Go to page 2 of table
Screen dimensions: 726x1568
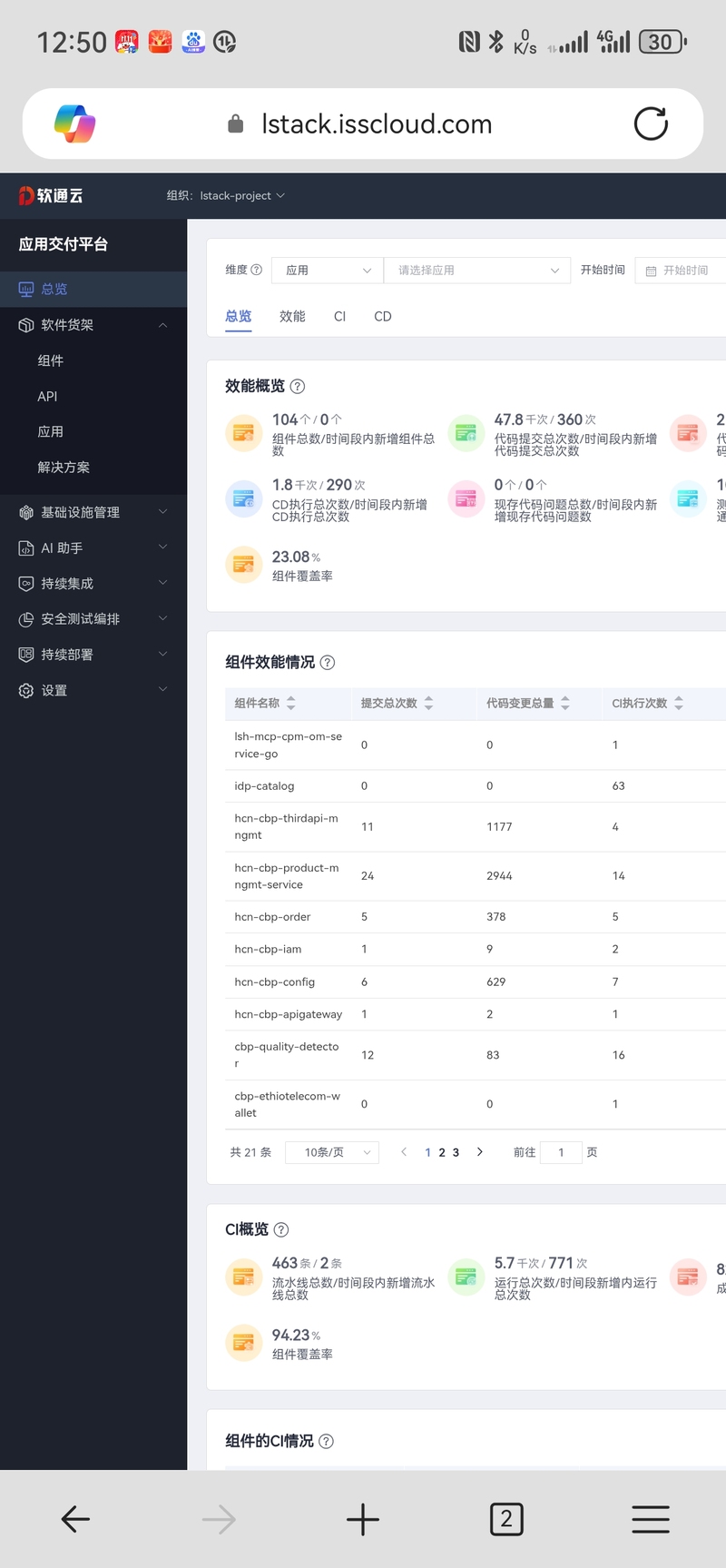click(x=442, y=1152)
